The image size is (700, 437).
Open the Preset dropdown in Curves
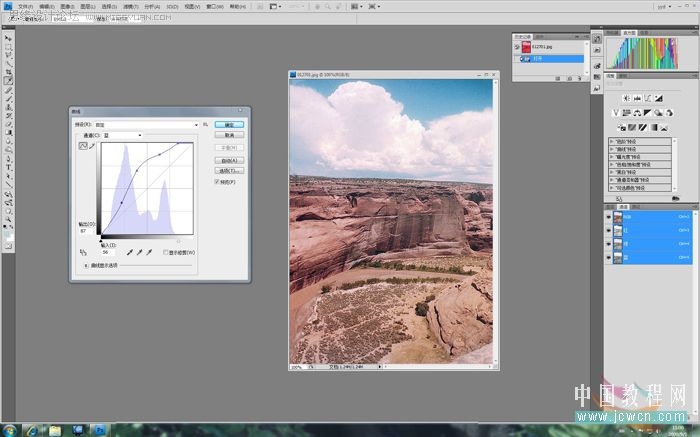pyautogui.click(x=146, y=125)
